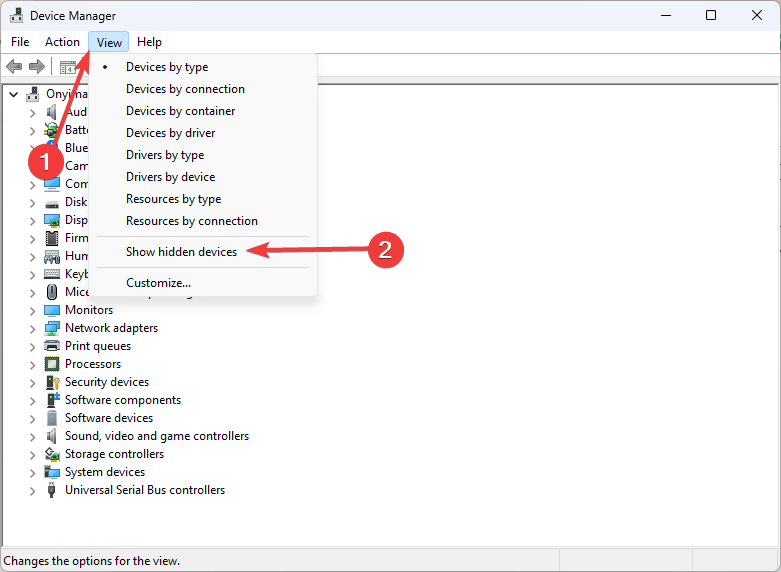The height and width of the screenshot is (572, 781).
Task: Choose Customize... from the View menu
Action: (203, 283)
